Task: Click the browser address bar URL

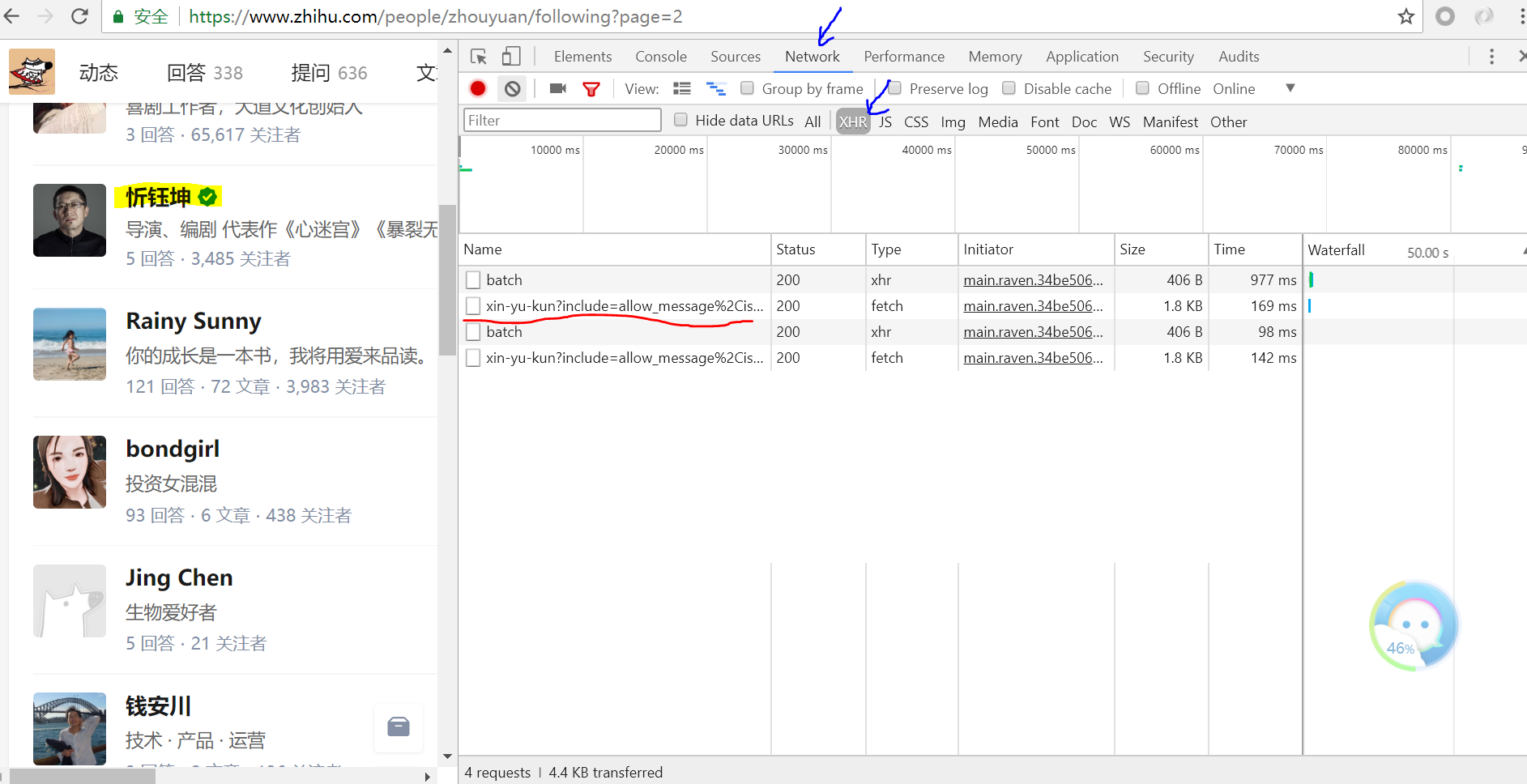Action: pyautogui.click(x=436, y=16)
